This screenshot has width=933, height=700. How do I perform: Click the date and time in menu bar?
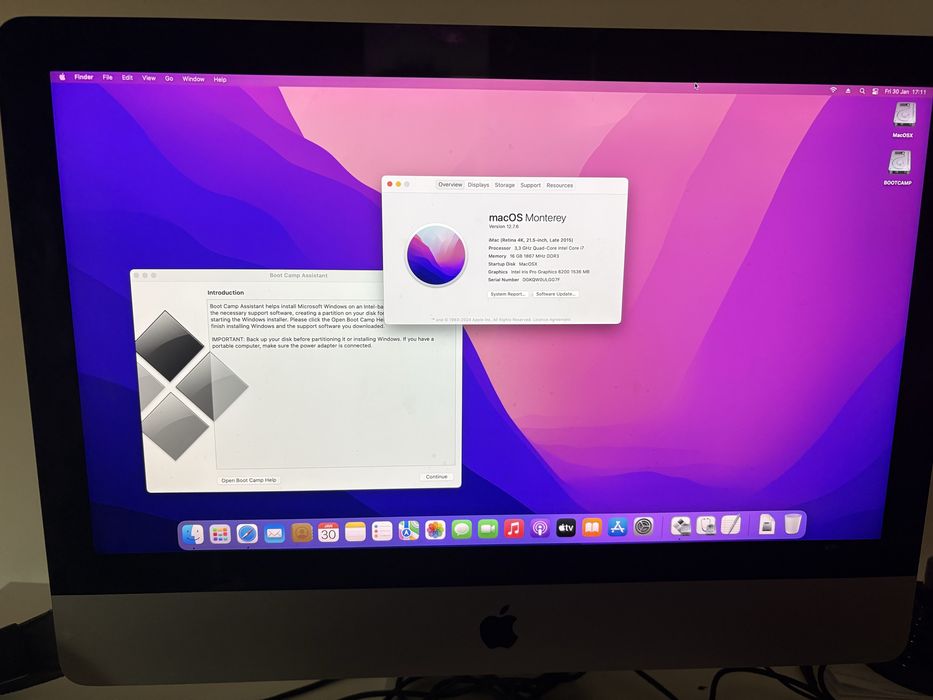906,92
